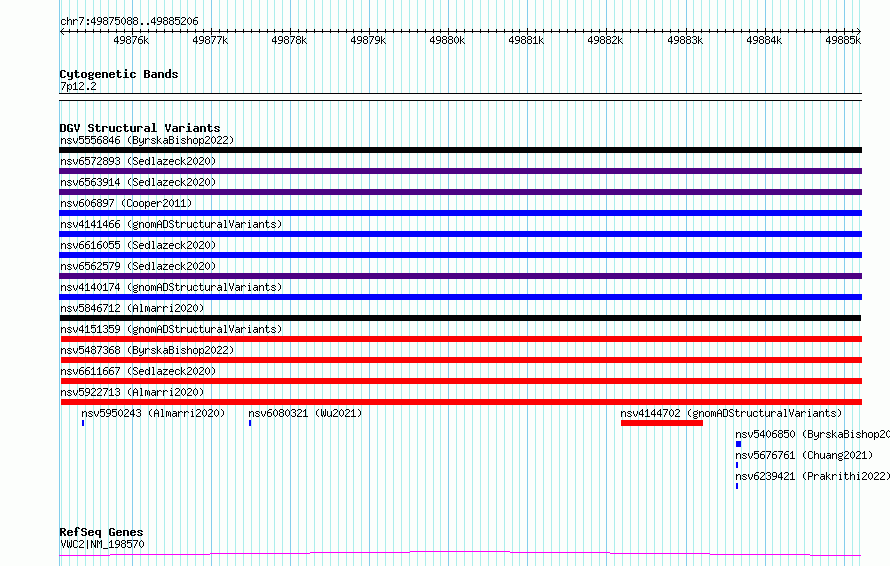Click the blue nsv4141466 variant bar

(460, 234)
